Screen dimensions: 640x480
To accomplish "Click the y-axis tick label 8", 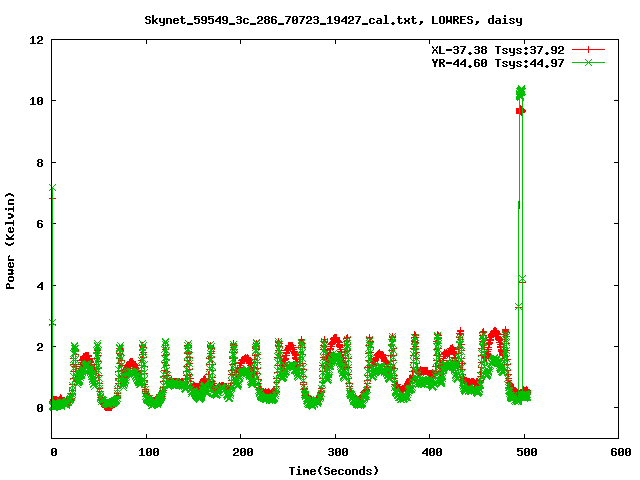I will (x=40, y=163).
